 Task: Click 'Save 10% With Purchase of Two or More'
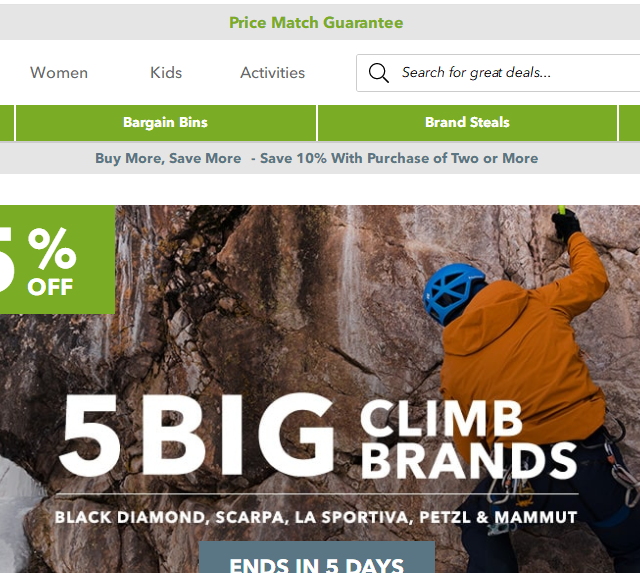click(399, 158)
